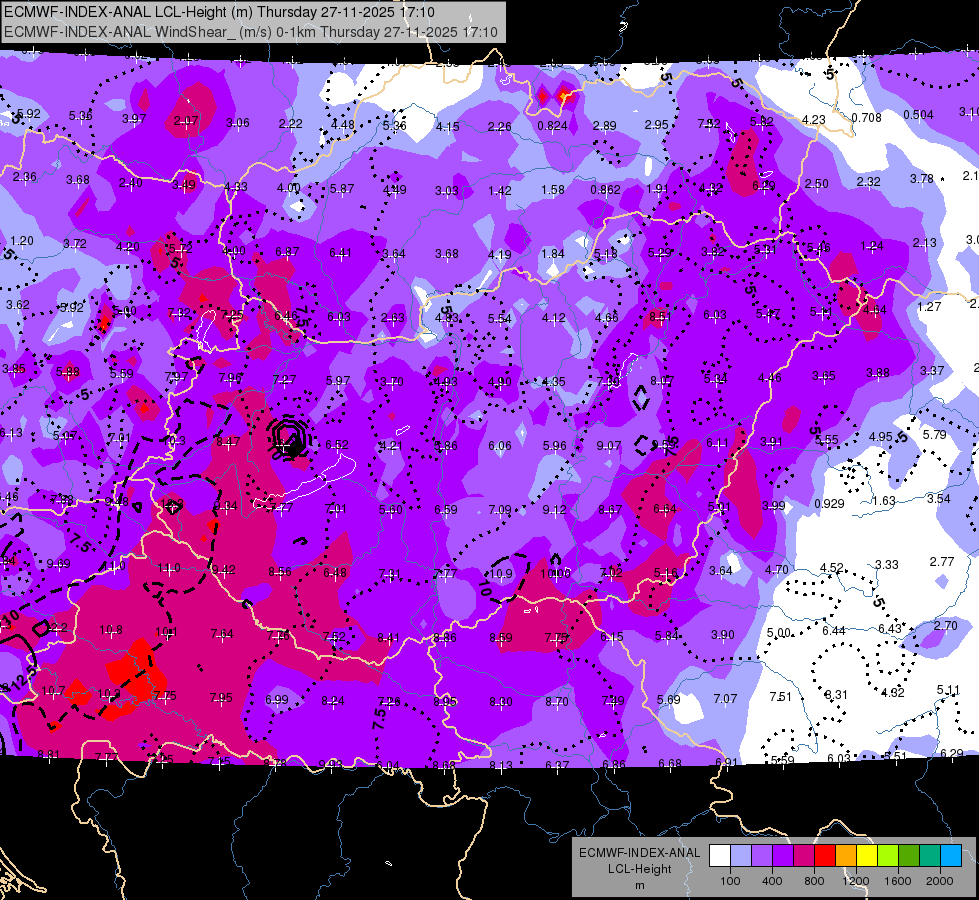The height and width of the screenshot is (900, 979).
Task: Click the wind shear value 1.58
Action: [553, 189]
